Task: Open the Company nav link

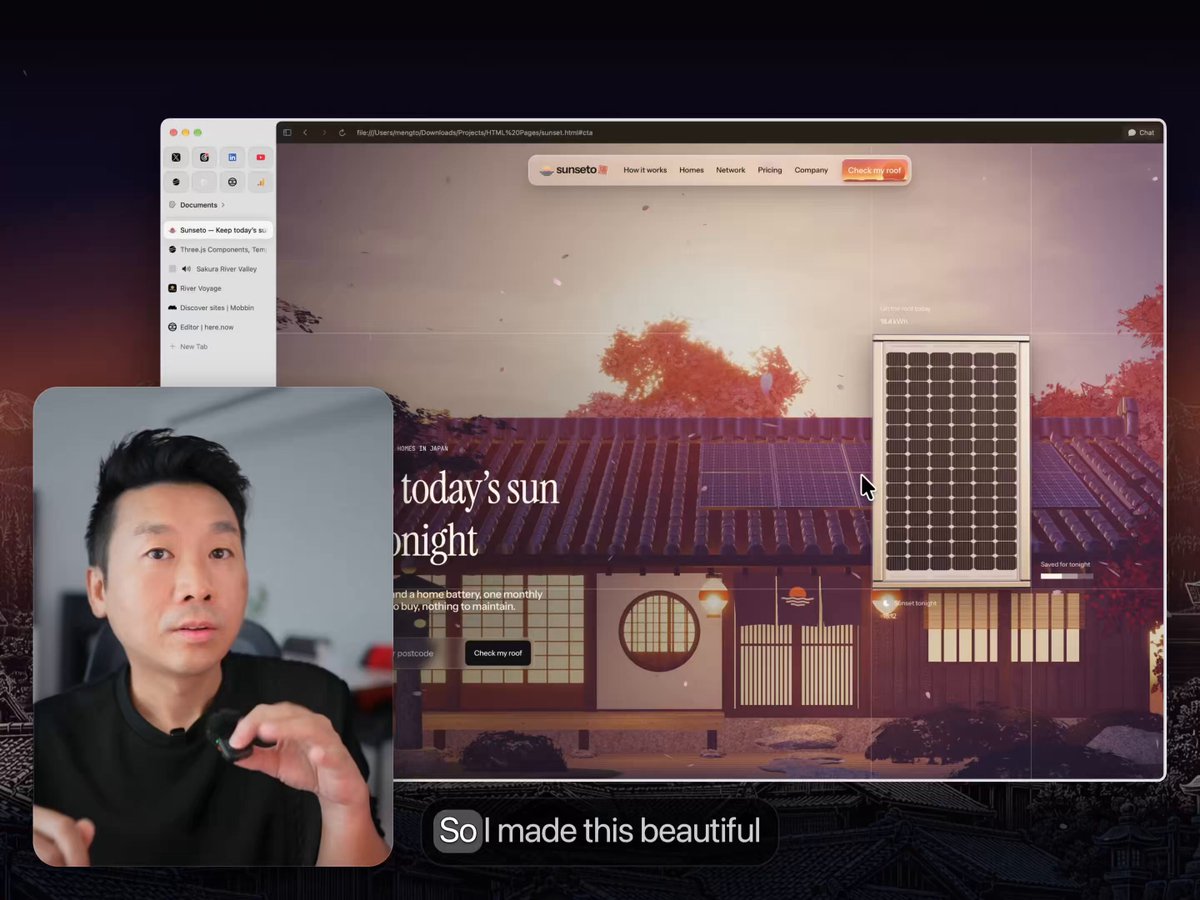Action: [x=811, y=170]
